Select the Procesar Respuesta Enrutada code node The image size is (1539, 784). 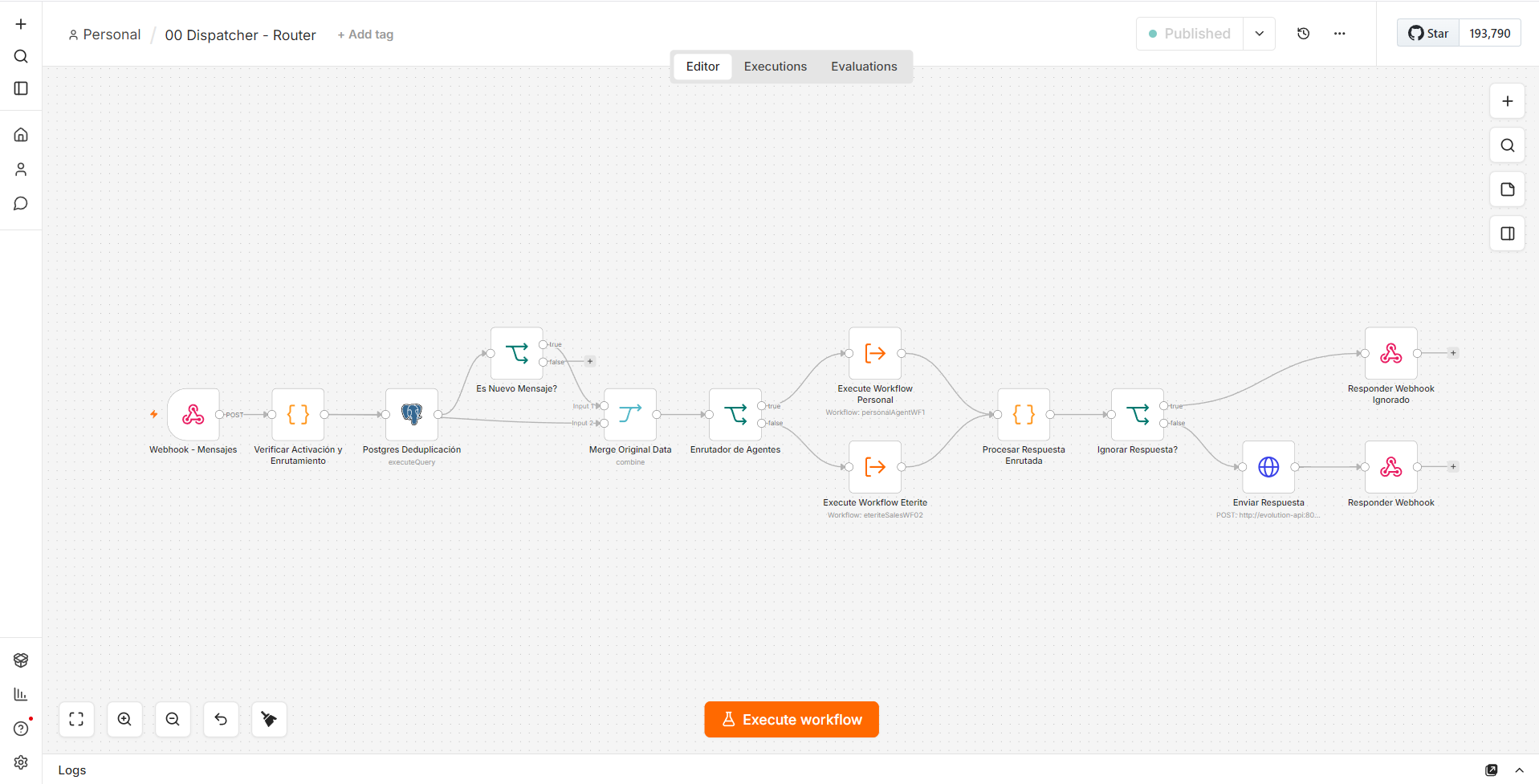click(1024, 415)
